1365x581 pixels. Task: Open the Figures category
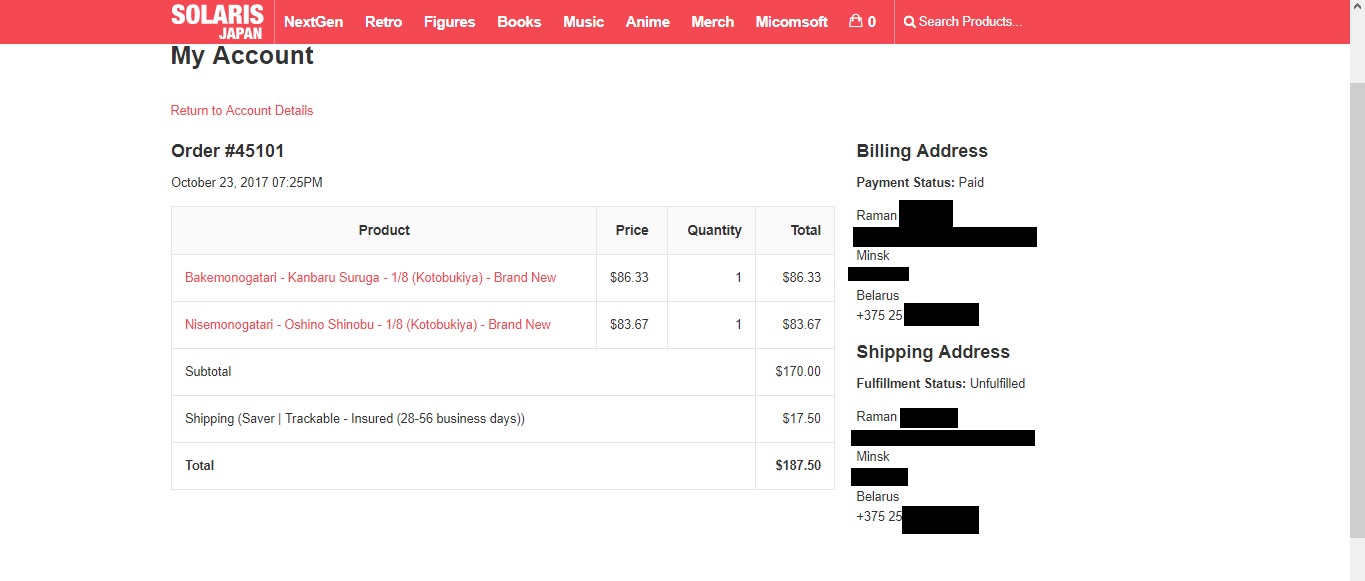tap(449, 22)
